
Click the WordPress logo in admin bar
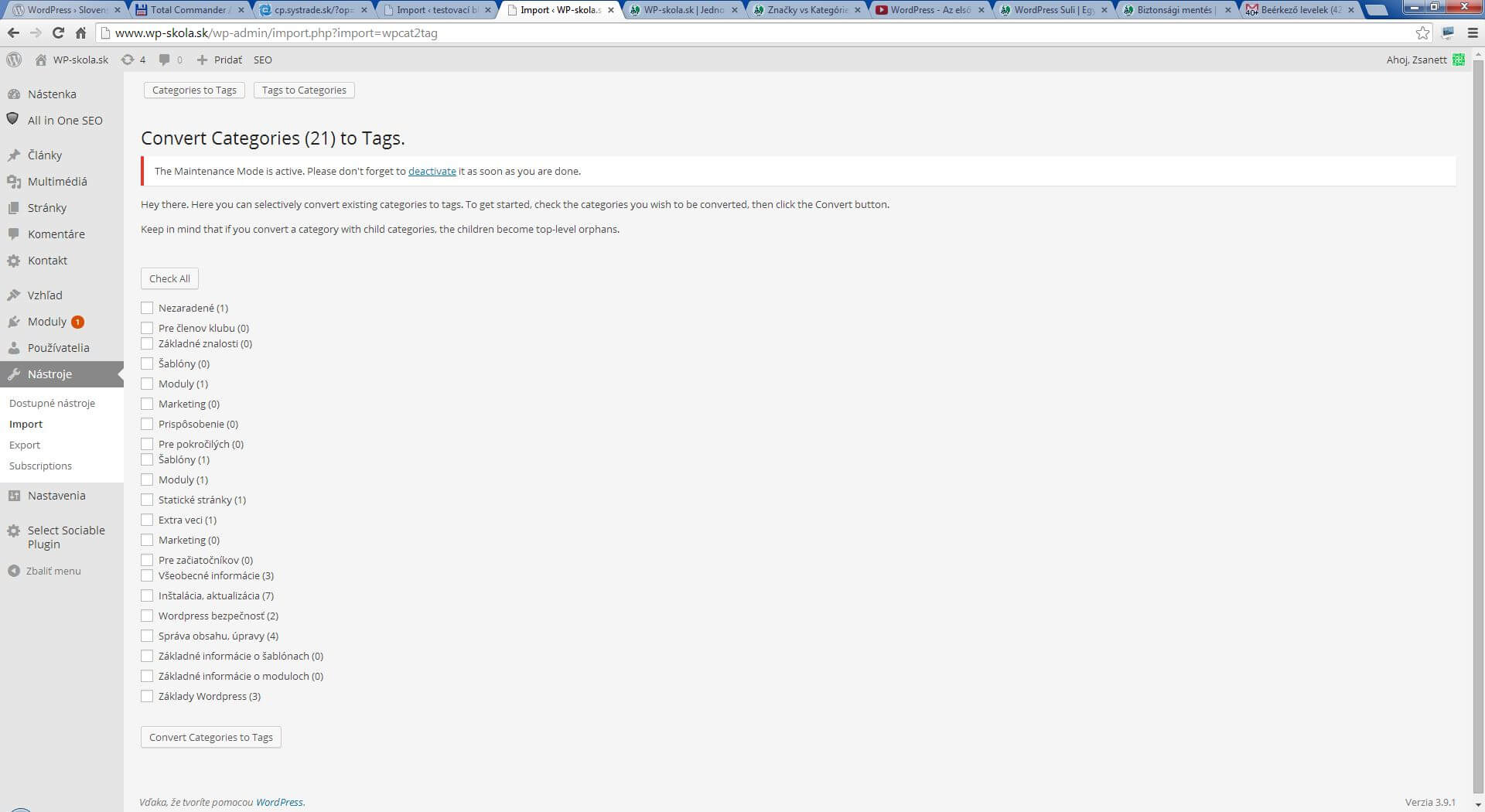14,60
